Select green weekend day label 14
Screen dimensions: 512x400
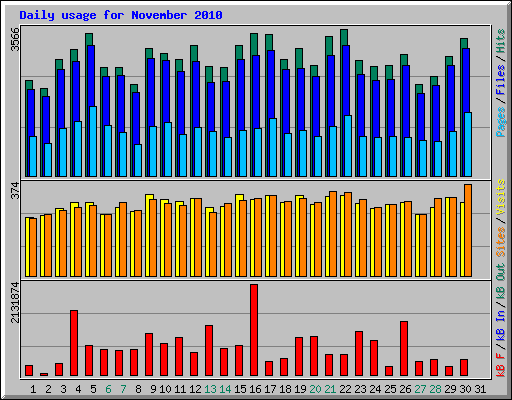225,389
